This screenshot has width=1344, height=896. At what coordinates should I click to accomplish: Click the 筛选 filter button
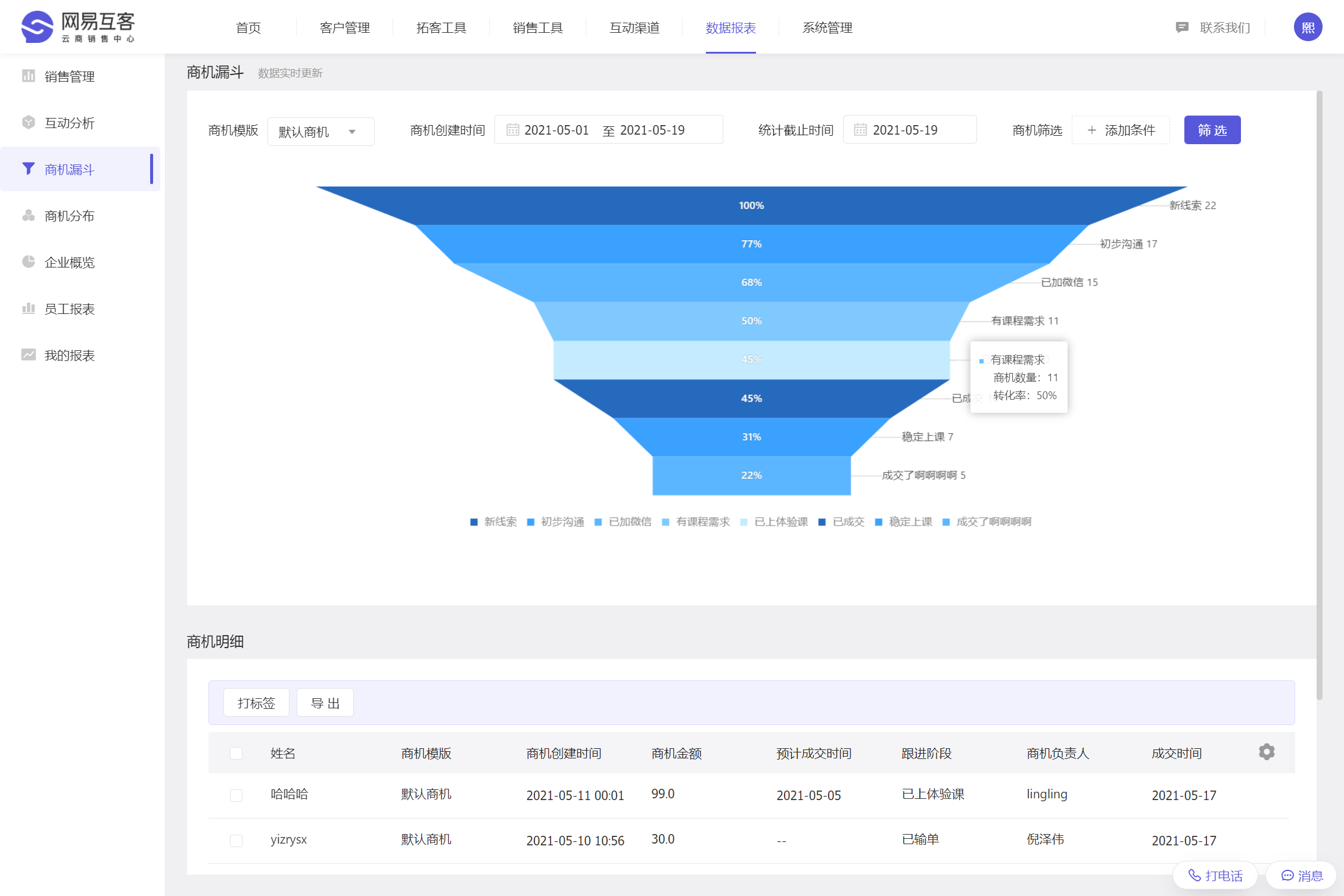(x=1212, y=130)
